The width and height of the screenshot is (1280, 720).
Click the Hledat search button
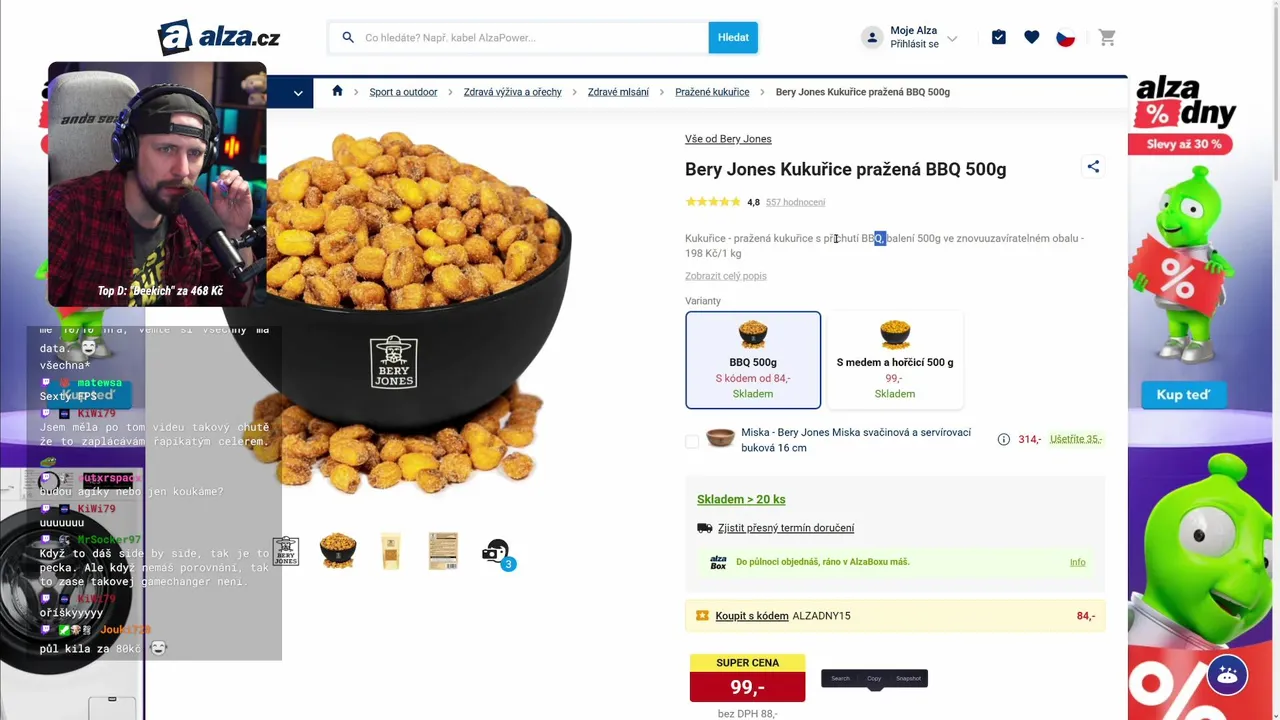pyautogui.click(x=733, y=38)
